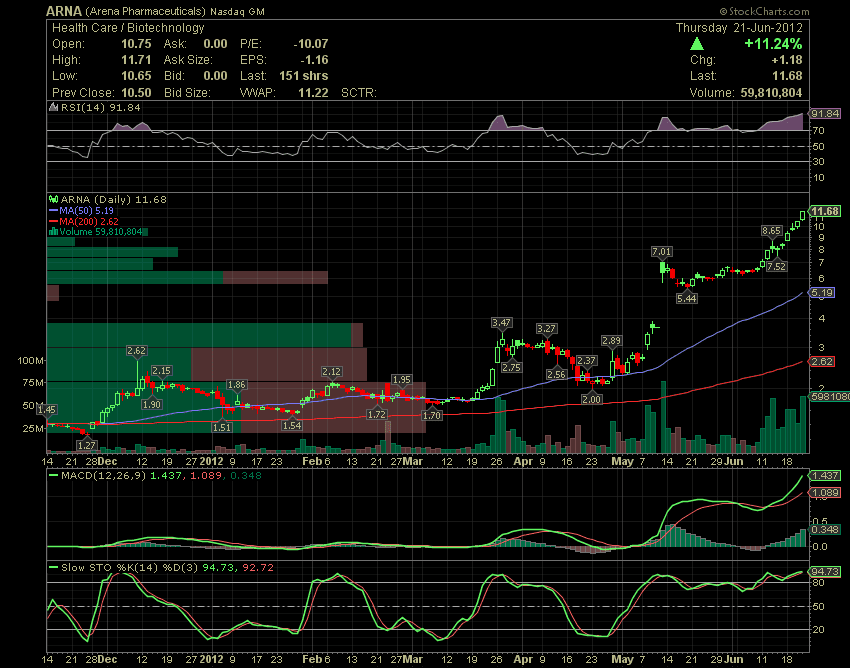
Task: Click the 1.72 price label
Action: 377,414
